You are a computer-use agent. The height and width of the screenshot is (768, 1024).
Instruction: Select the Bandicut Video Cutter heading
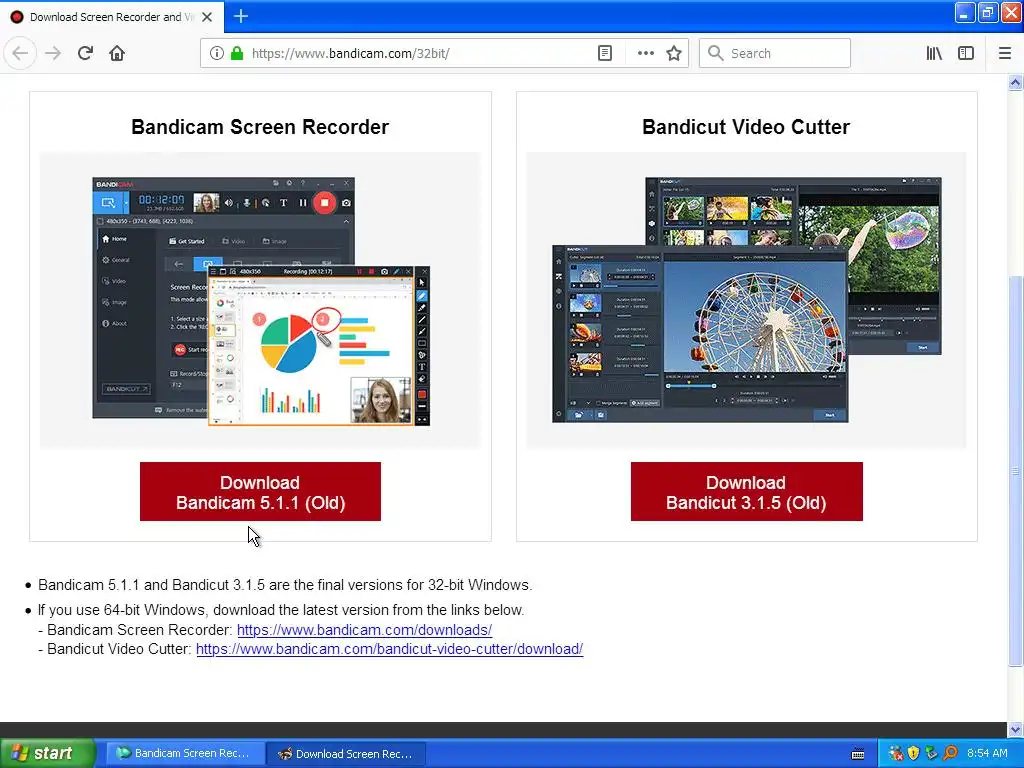[746, 127]
